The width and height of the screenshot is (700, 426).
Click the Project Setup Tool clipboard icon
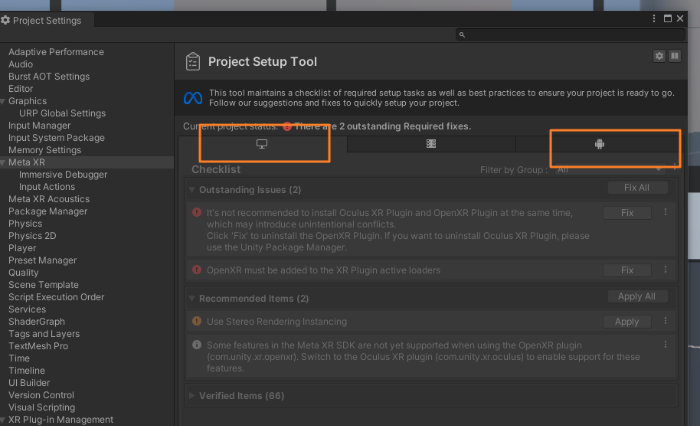click(x=193, y=62)
